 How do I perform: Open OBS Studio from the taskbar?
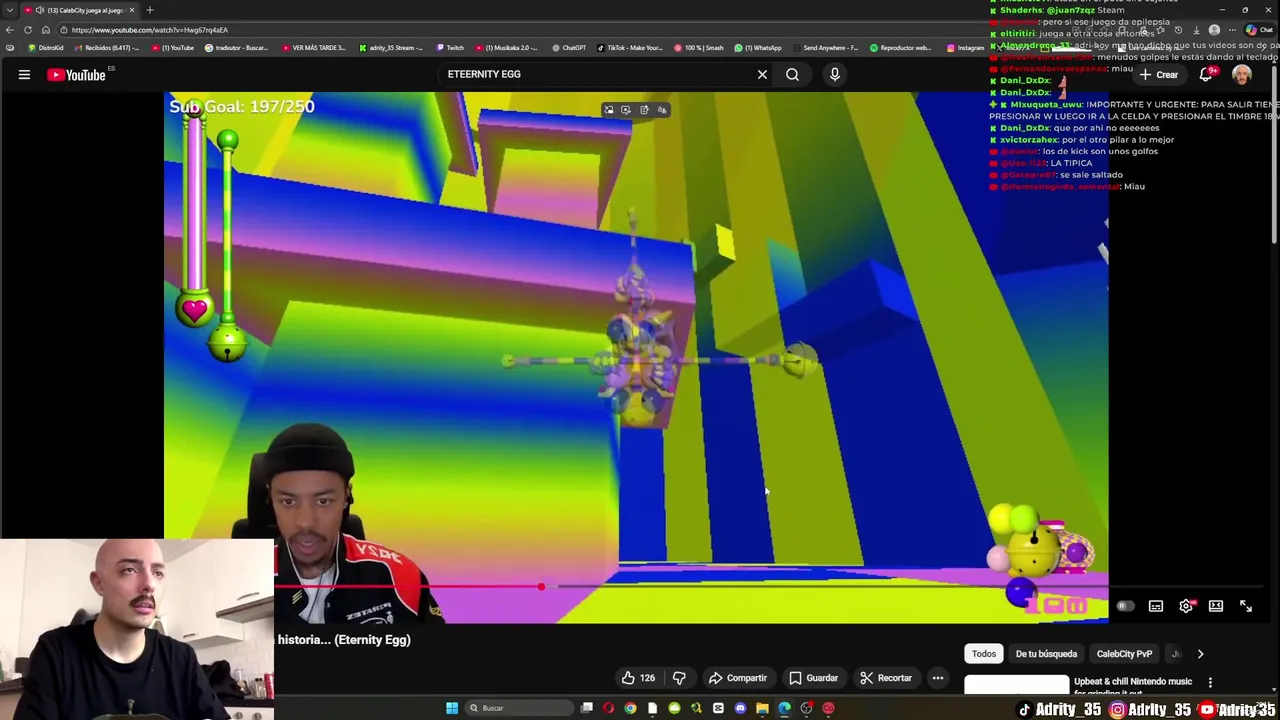pyautogui.click(x=806, y=708)
